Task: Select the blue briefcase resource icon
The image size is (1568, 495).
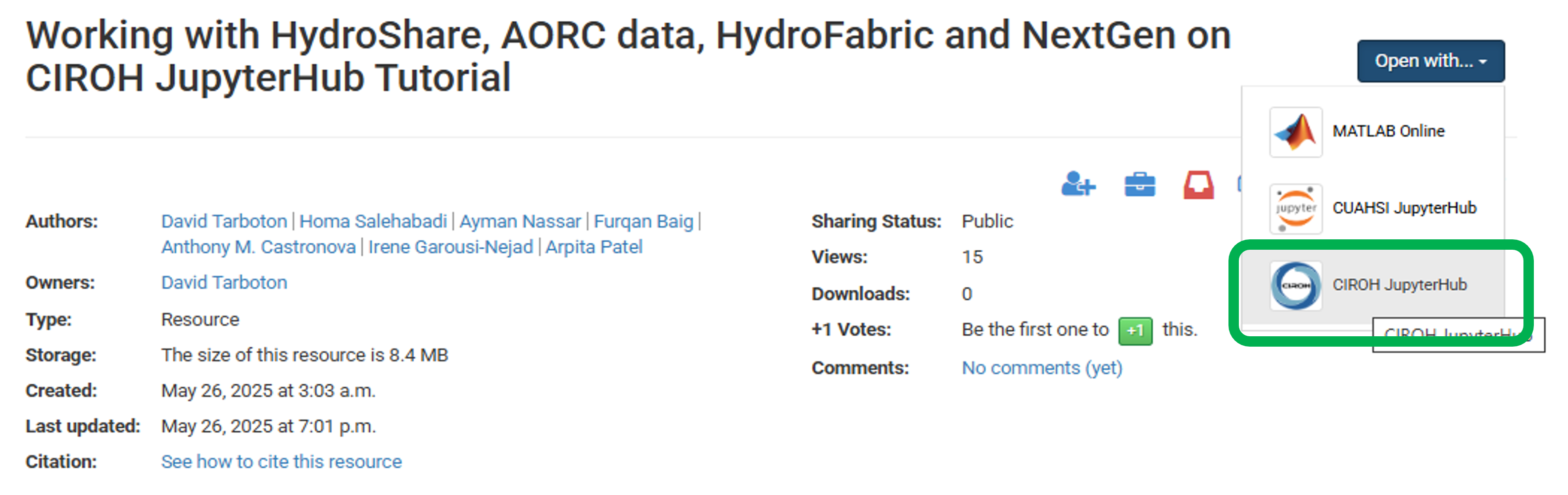Action: [x=1139, y=185]
